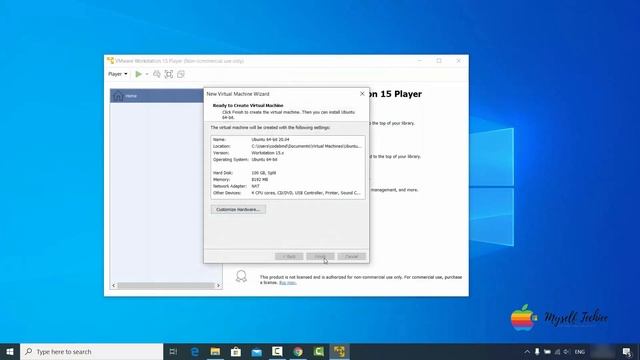
Task: Click the VMware Player taskbar icon
Action: [x=340, y=351]
